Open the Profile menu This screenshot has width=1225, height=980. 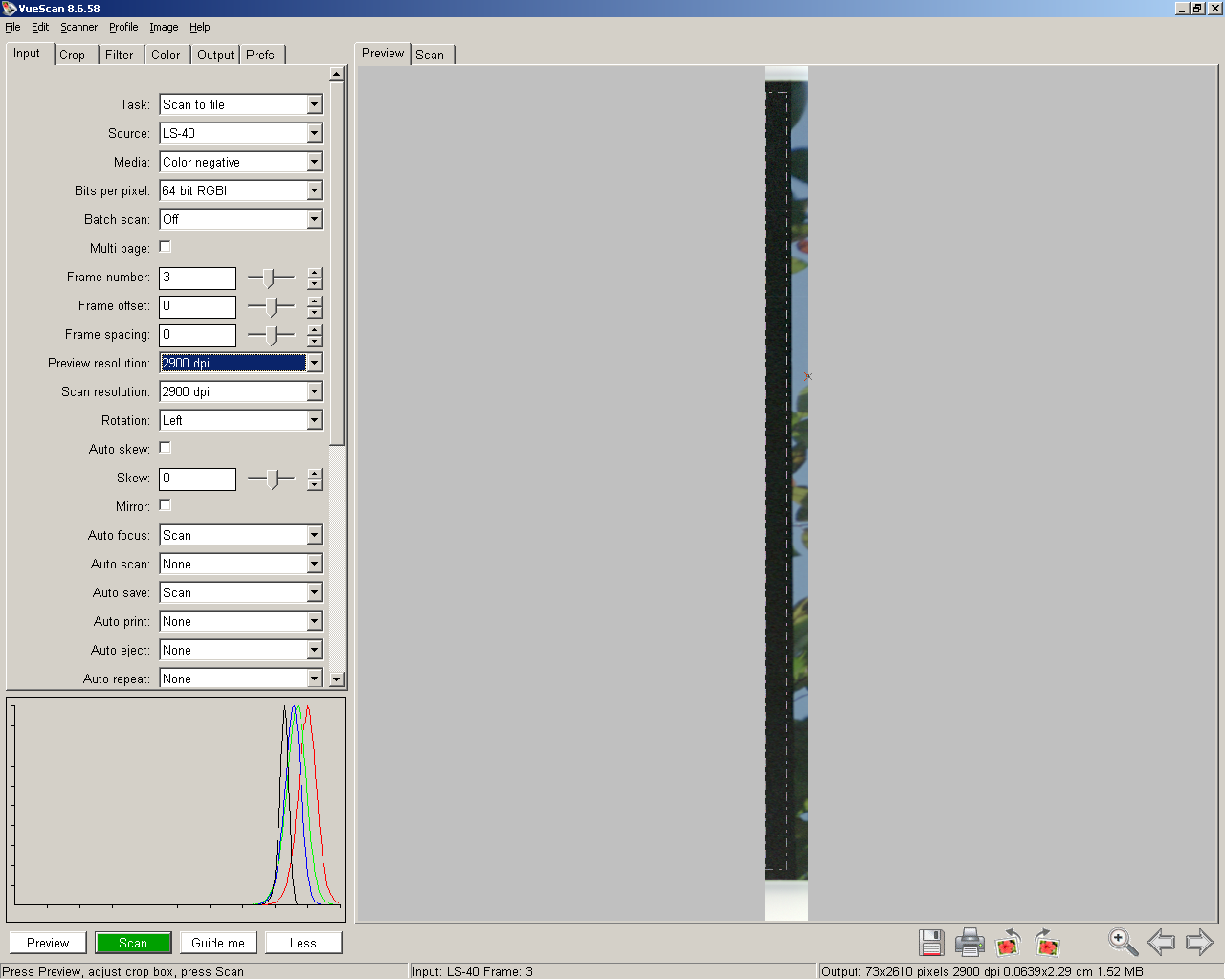click(x=123, y=27)
